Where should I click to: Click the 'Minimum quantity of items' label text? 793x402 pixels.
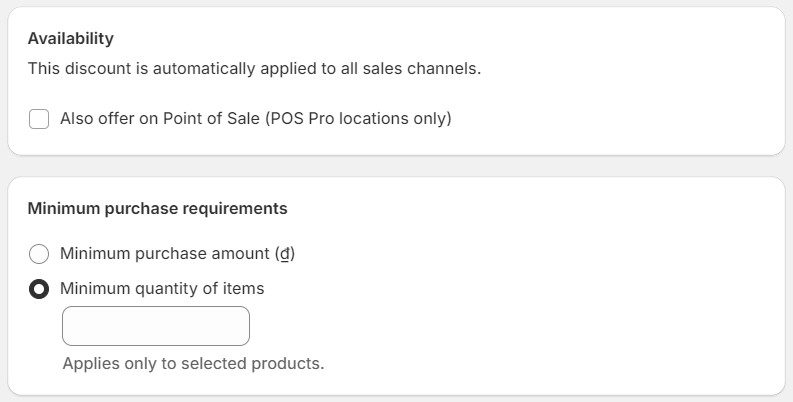162,289
